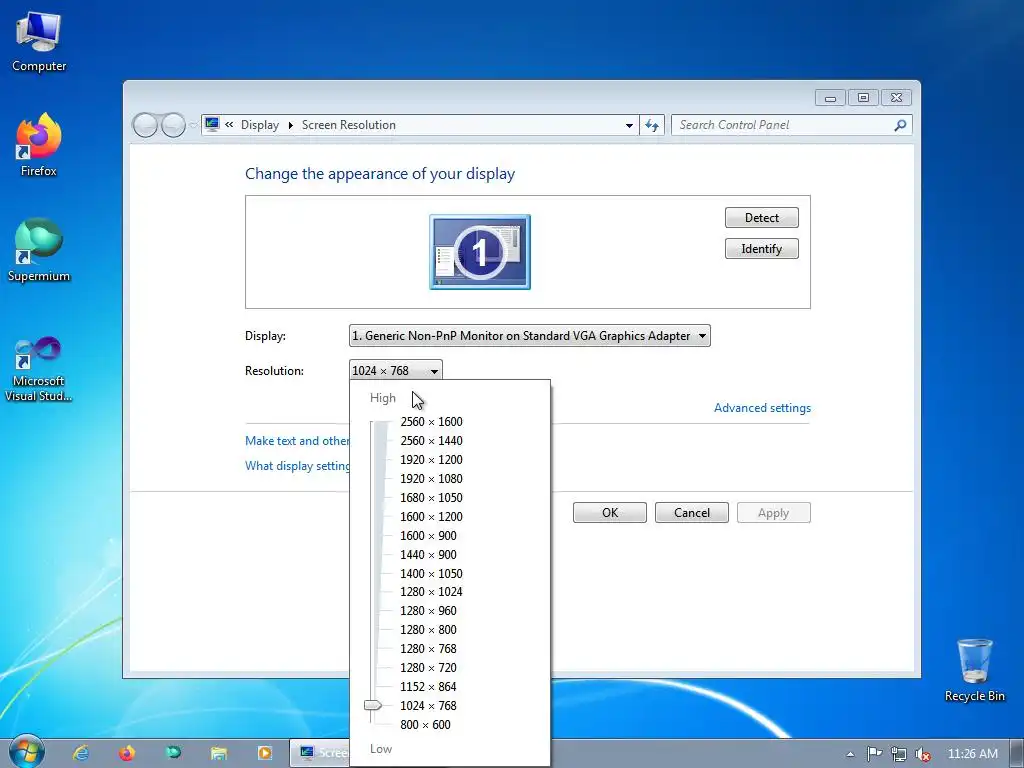The width and height of the screenshot is (1024, 768).
Task: Select 1440 × 900 resolution
Action: [428, 554]
